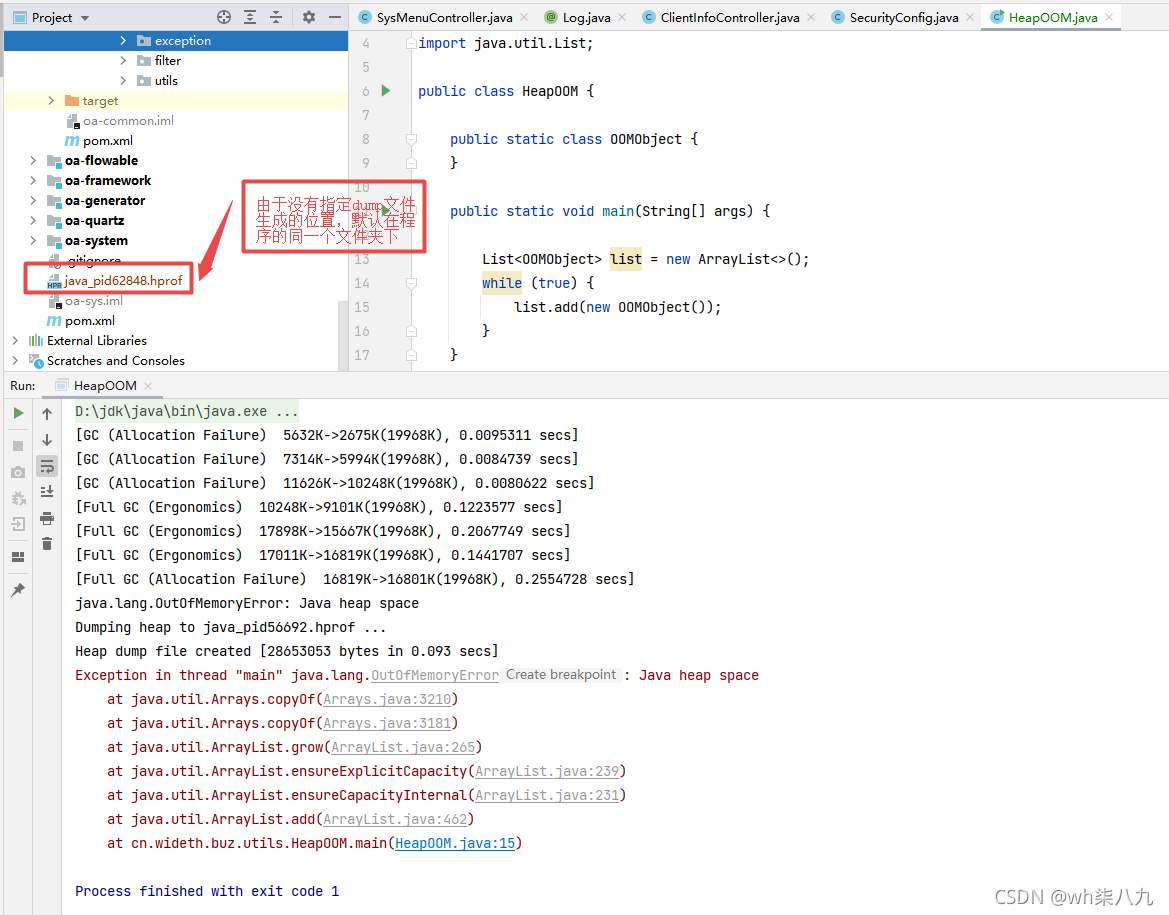Open Project panel settings gear
The width and height of the screenshot is (1169, 915).
(309, 16)
